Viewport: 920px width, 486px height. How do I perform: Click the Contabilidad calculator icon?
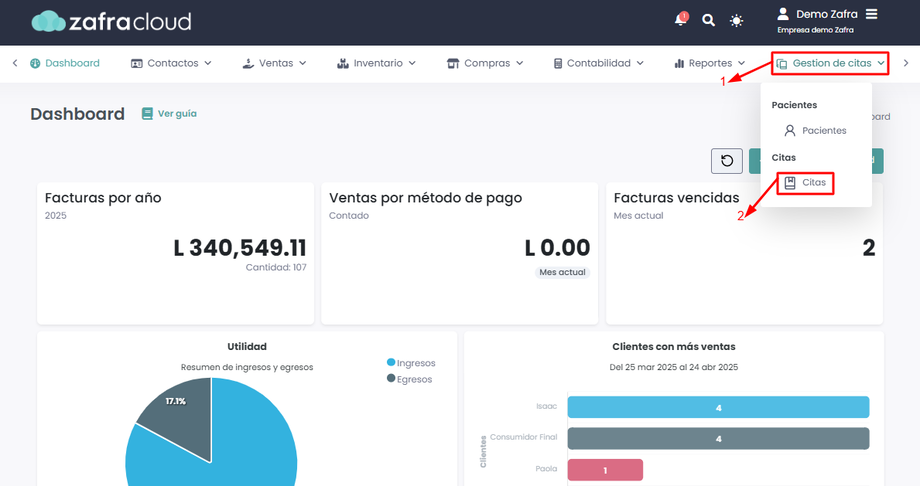tap(558, 63)
